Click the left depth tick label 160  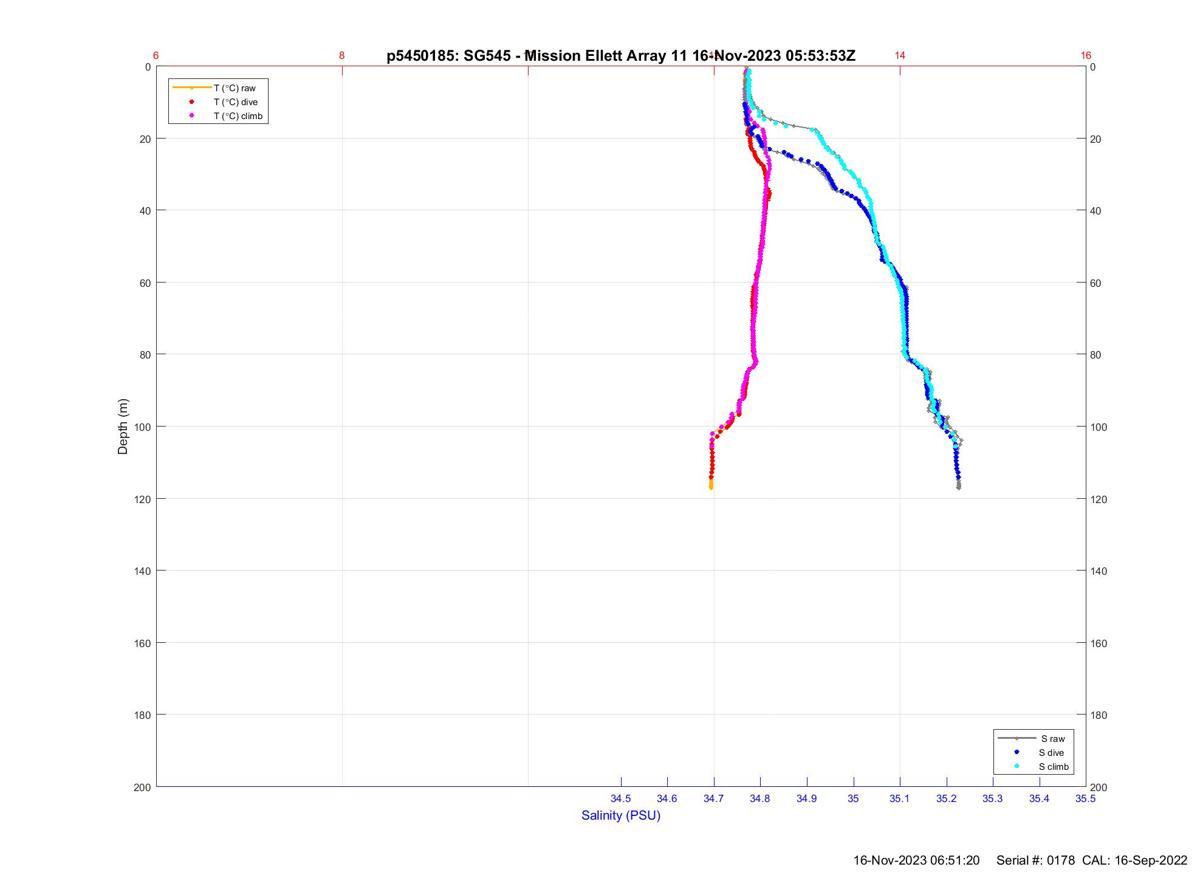[x=141, y=643]
